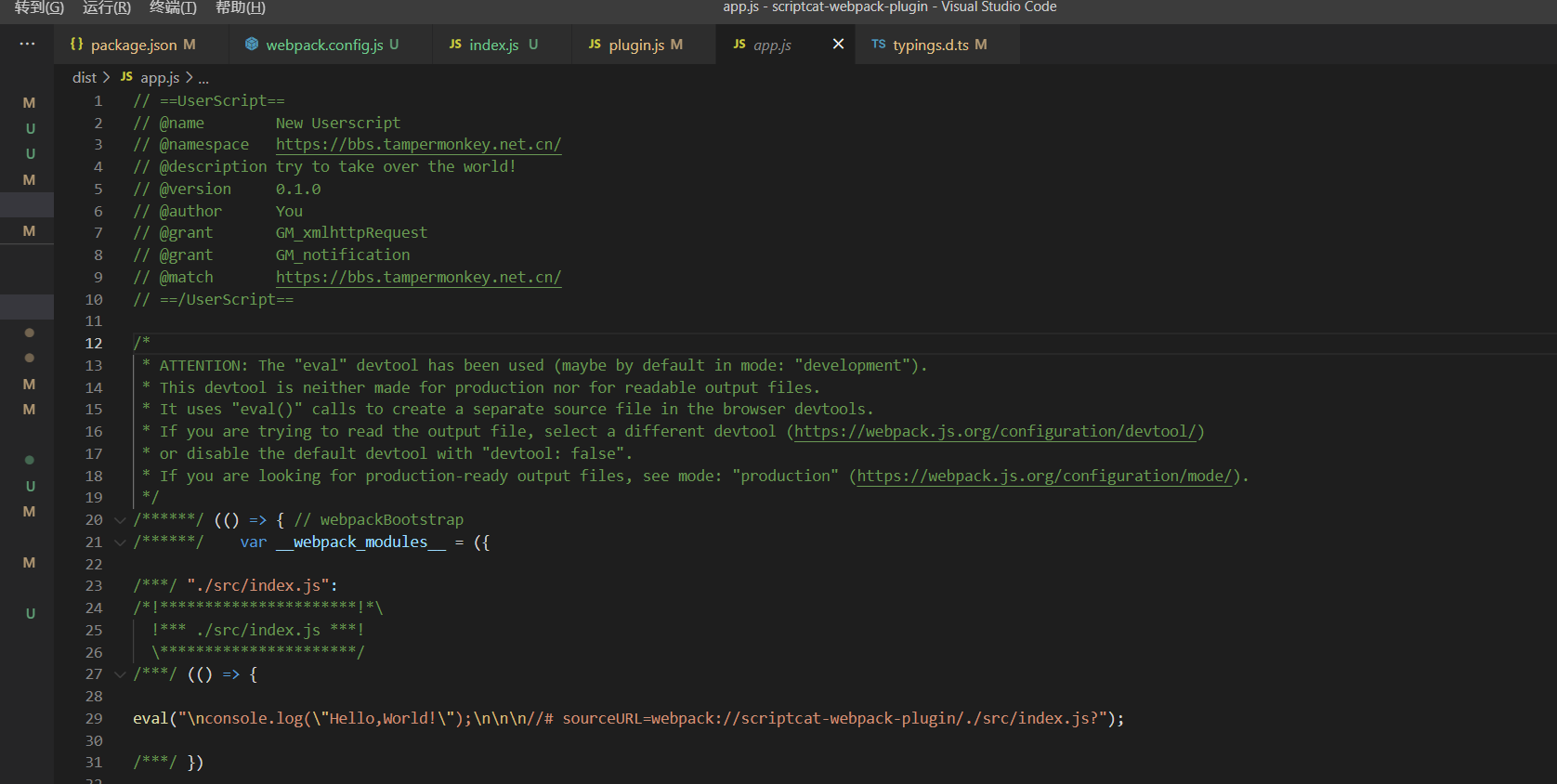Open the webpack devtool configuration link
Screen dimensions: 1557x784
(x=995, y=432)
